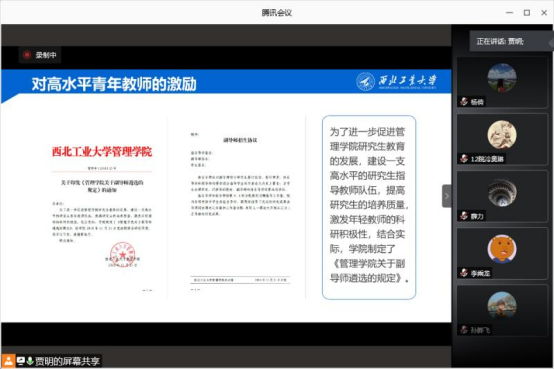Image resolution: width=554 pixels, height=369 pixels.
Task: Collapse the participant sidebar with the chevron arrow
Action: pyautogui.click(x=447, y=196)
